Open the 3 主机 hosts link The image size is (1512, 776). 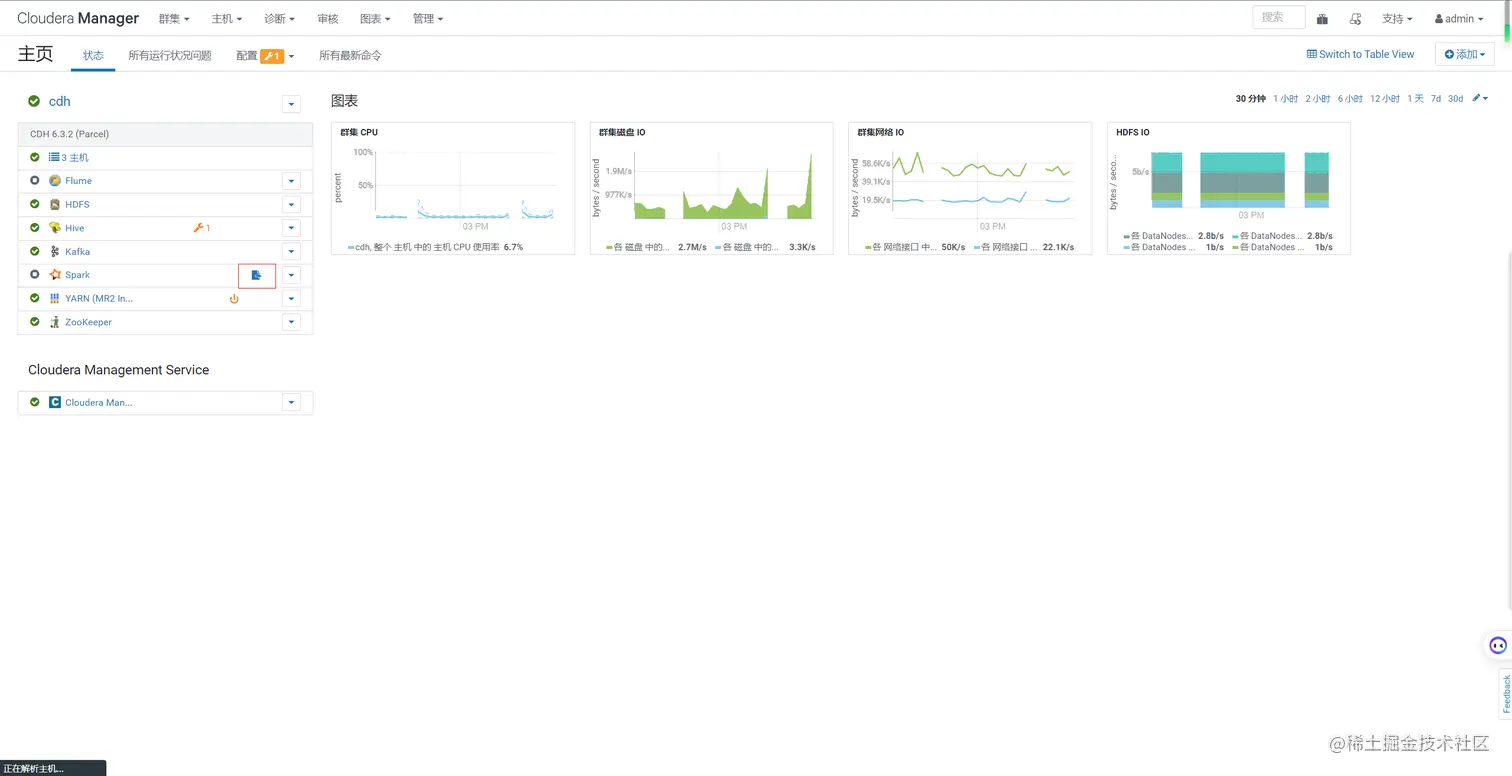[75, 157]
